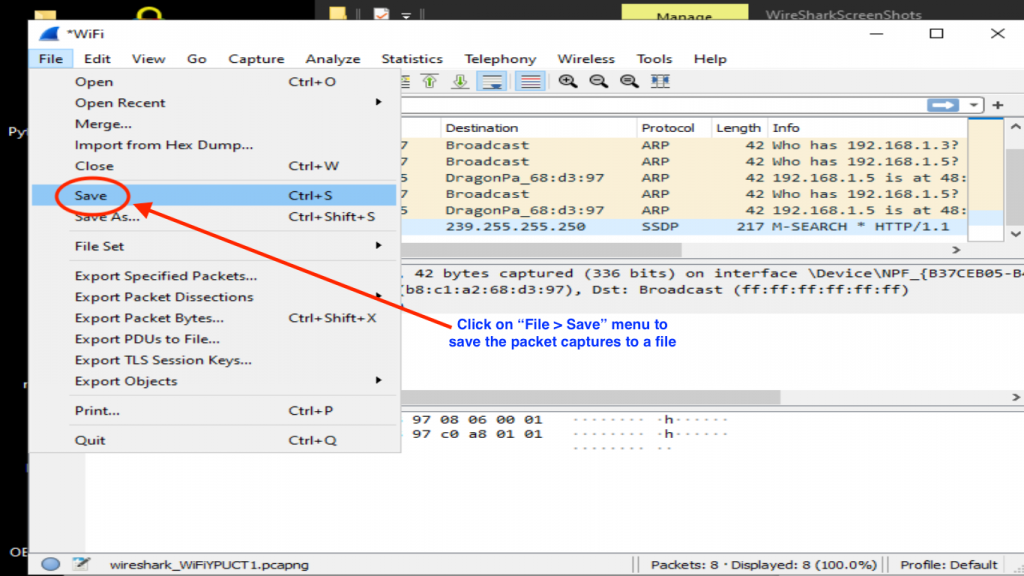The width and height of the screenshot is (1024, 576).
Task: Zoom in on the packet list
Action: [x=566, y=81]
